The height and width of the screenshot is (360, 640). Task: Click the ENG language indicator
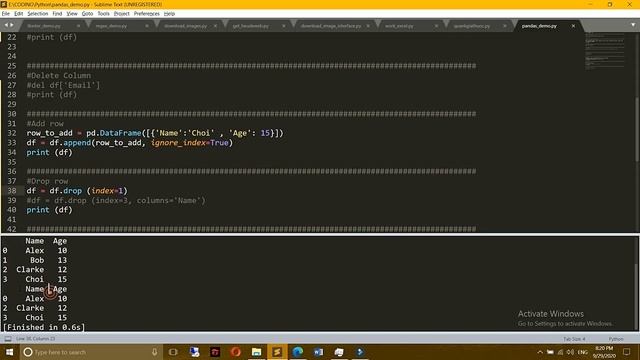click(x=582, y=352)
